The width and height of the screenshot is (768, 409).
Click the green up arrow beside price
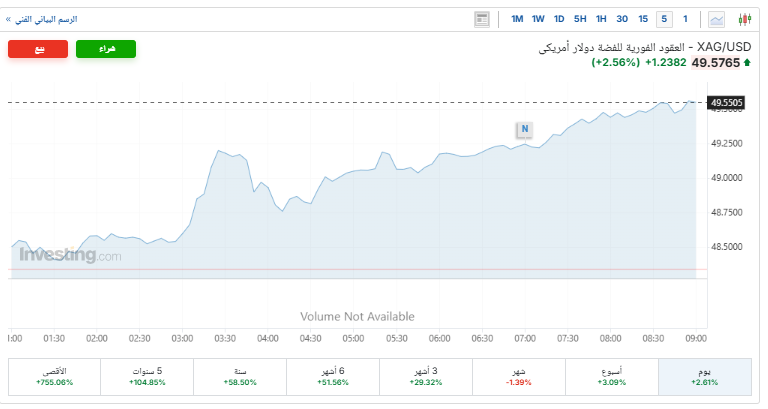747,63
